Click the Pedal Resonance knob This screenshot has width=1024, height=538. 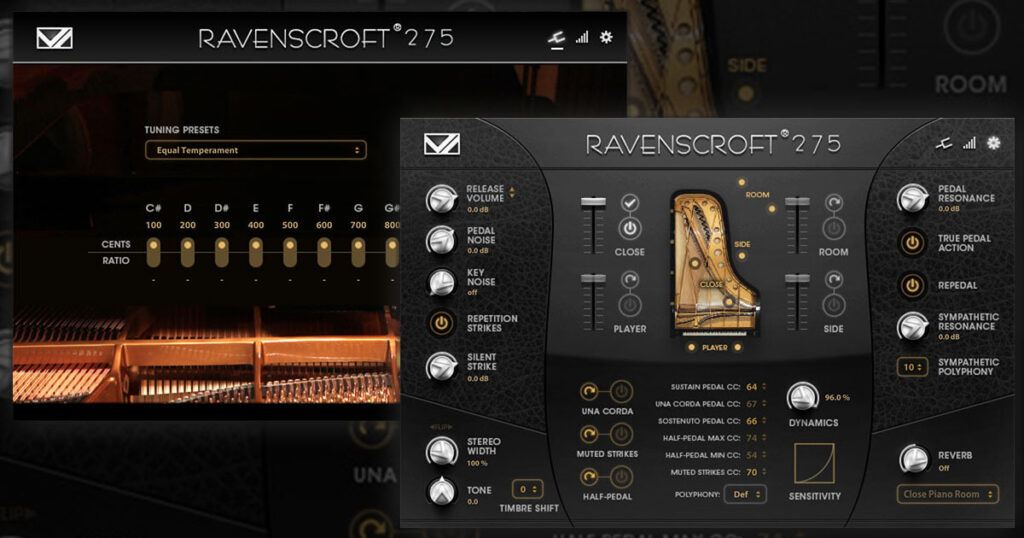tap(912, 198)
